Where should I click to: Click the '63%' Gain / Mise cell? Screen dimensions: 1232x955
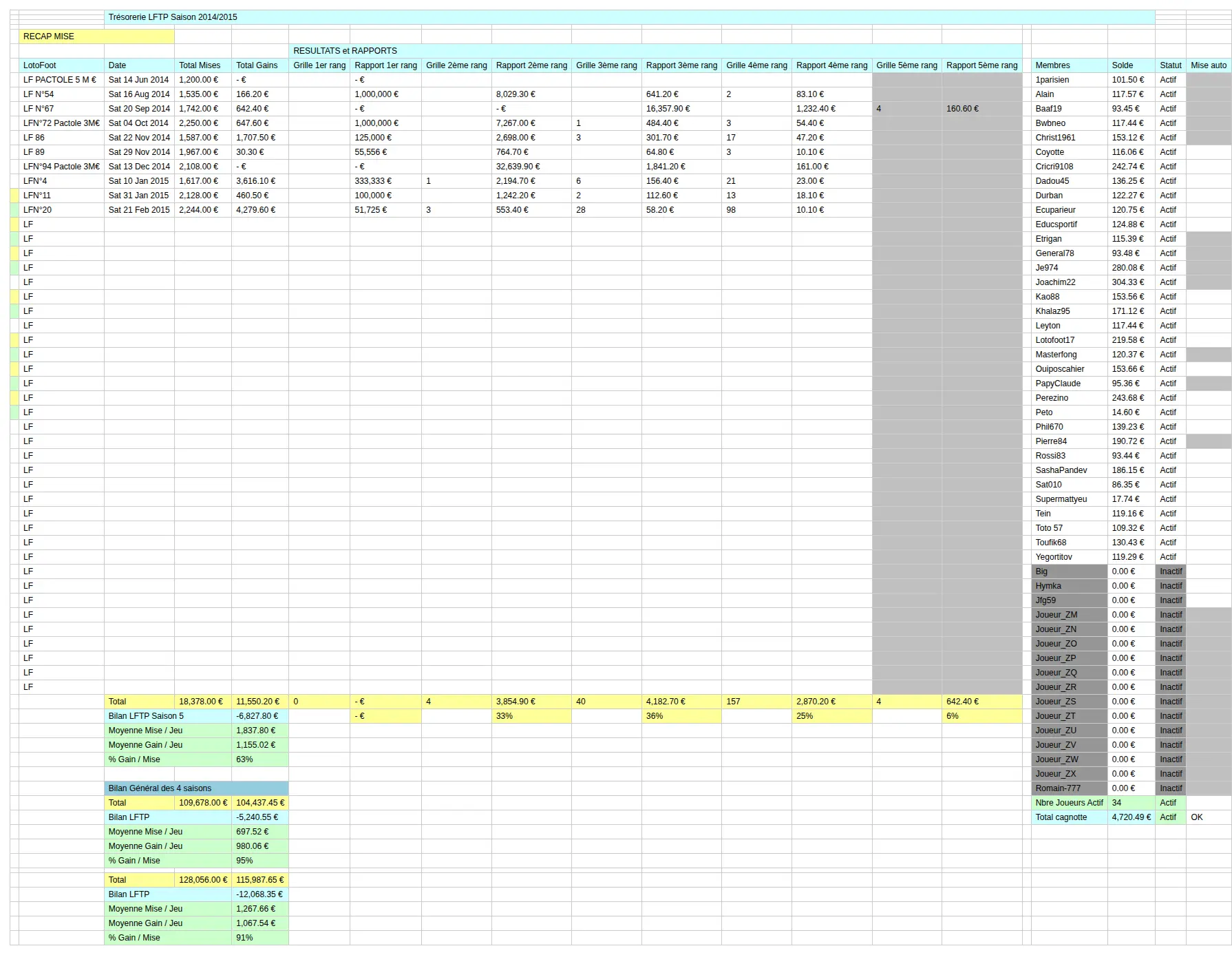(260, 759)
